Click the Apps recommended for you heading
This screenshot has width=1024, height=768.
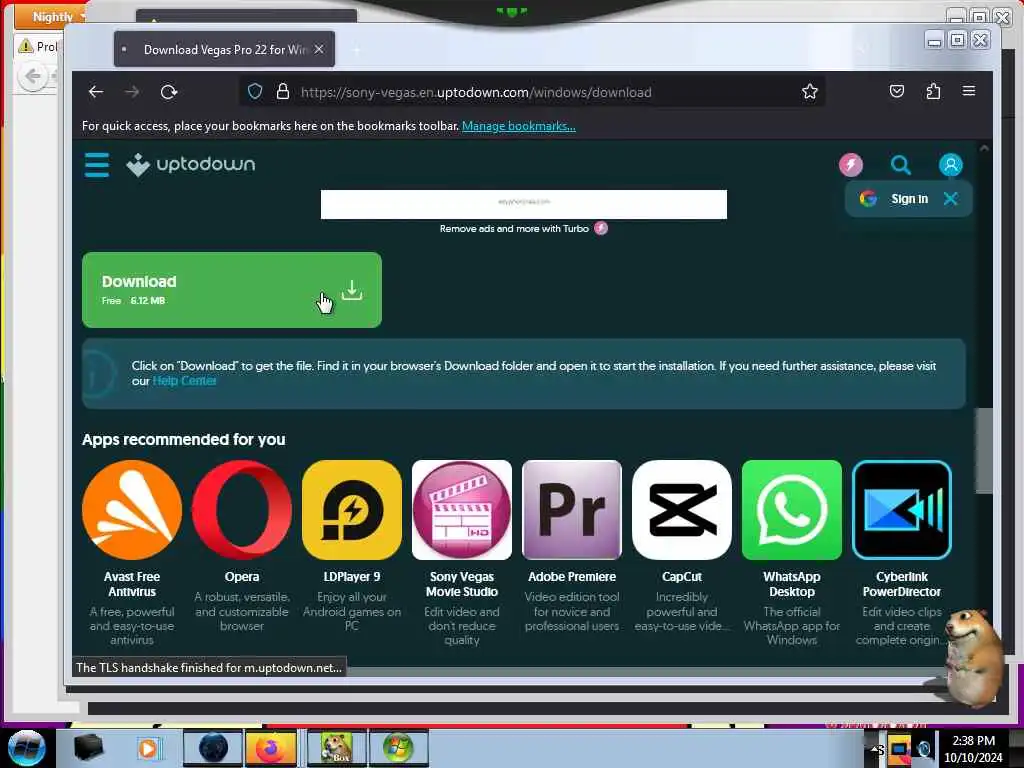coord(184,440)
